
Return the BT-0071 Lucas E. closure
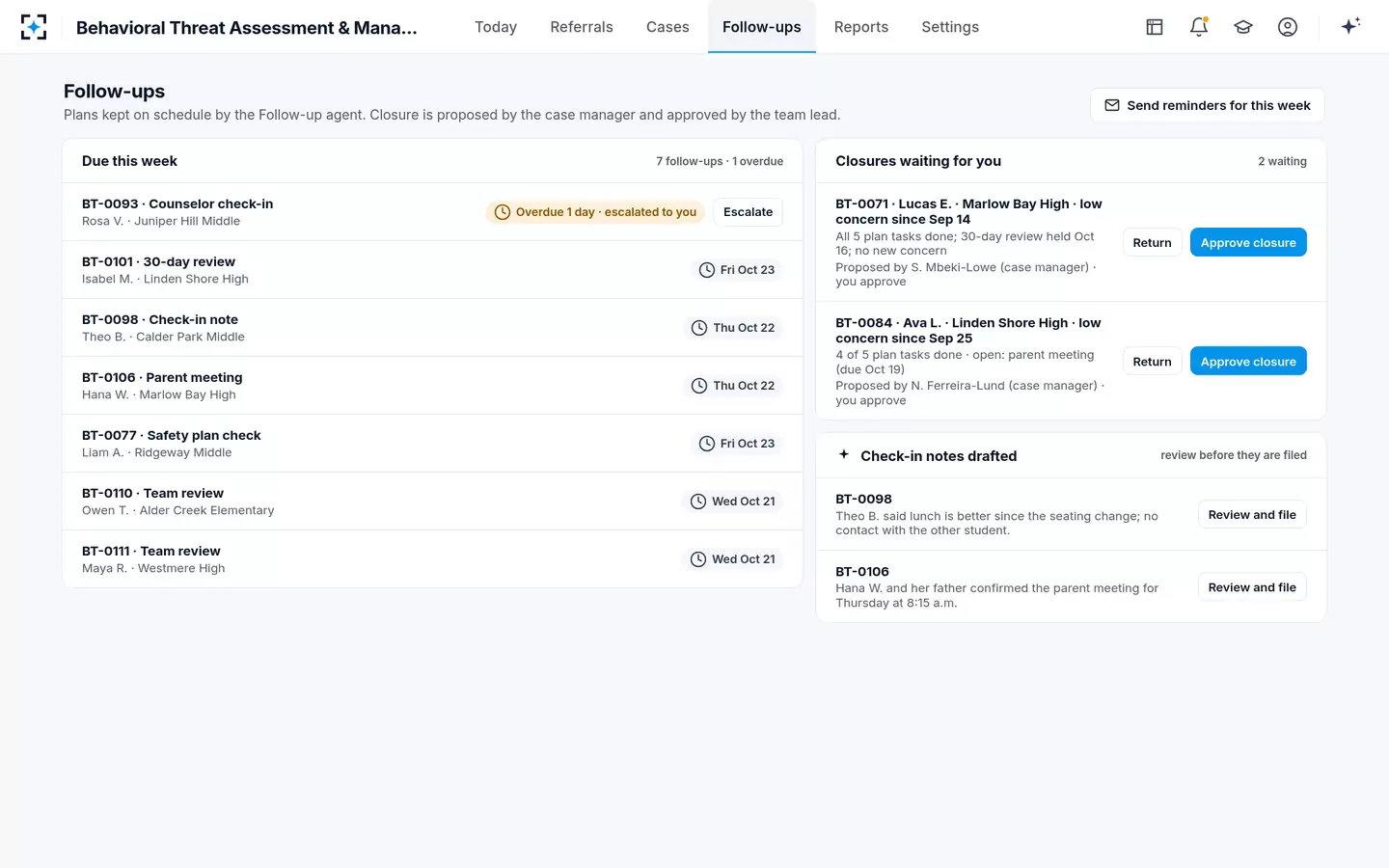pos(1152,243)
